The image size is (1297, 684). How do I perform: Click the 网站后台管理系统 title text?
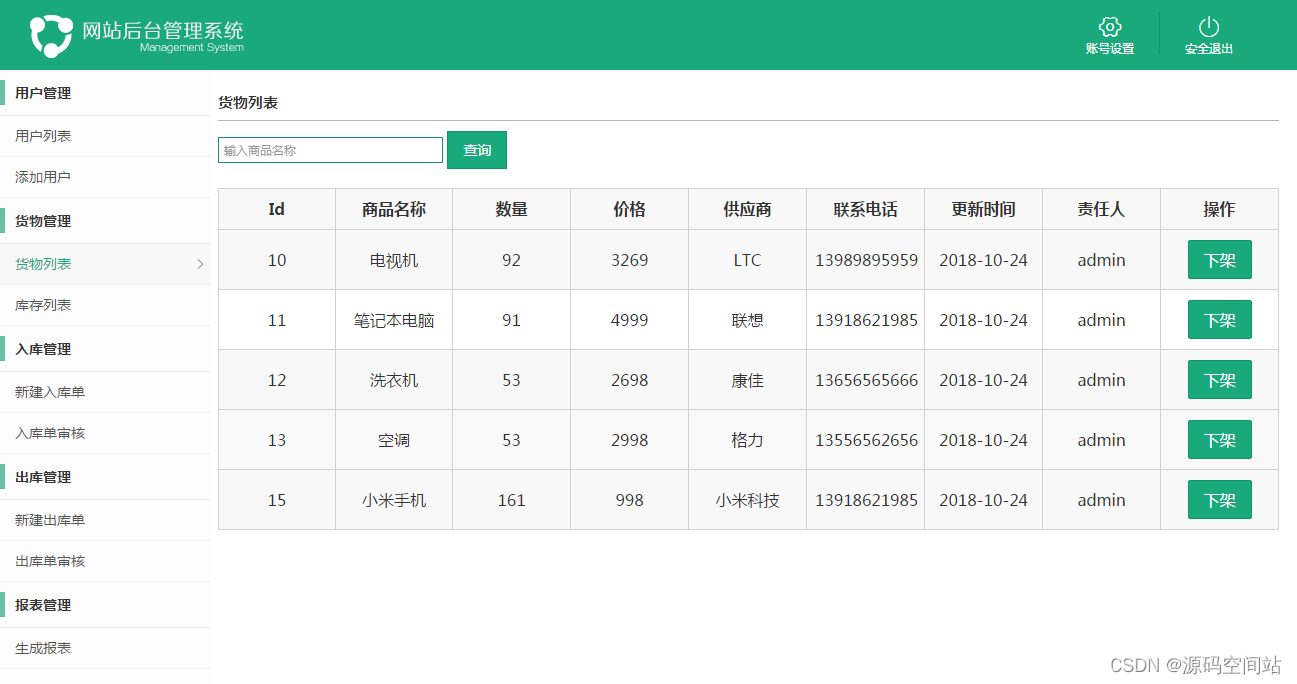pyautogui.click(x=163, y=31)
